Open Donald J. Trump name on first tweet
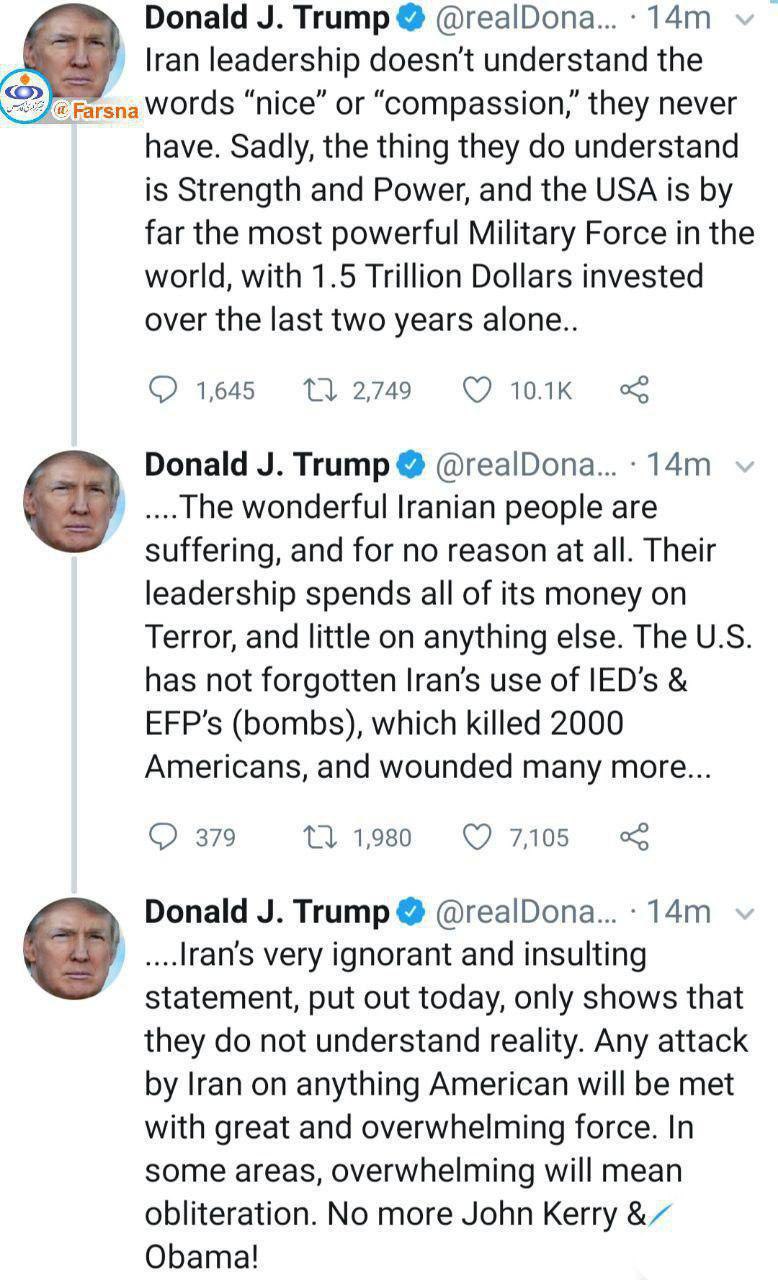Image resolution: width=778 pixels, height=1280 pixels. [267, 17]
